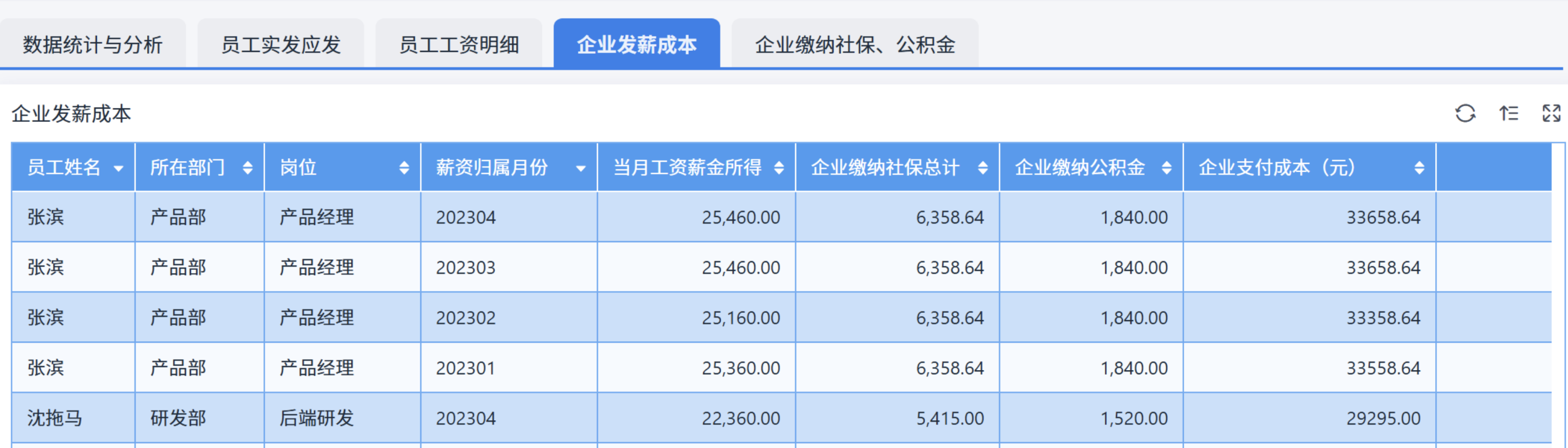The width and height of the screenshot is (1568, 448).
Task: Click the sort list icon beside refresh
Action: (1509, 113)
